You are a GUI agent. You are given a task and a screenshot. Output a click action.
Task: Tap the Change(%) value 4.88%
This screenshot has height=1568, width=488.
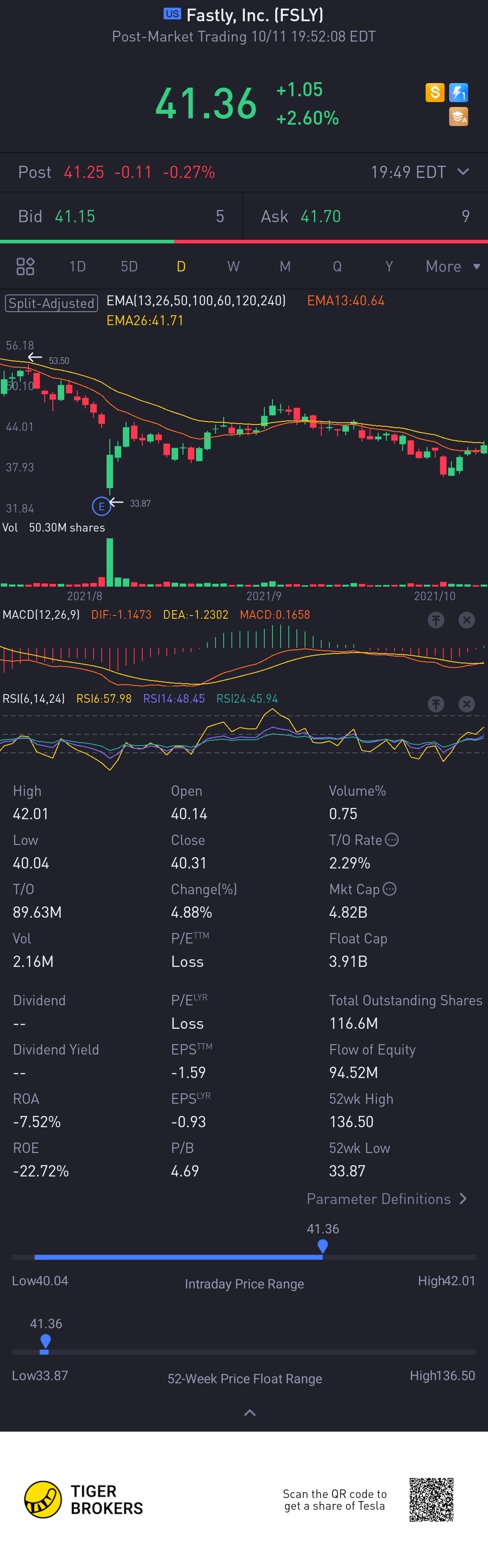tap(191, 912)
